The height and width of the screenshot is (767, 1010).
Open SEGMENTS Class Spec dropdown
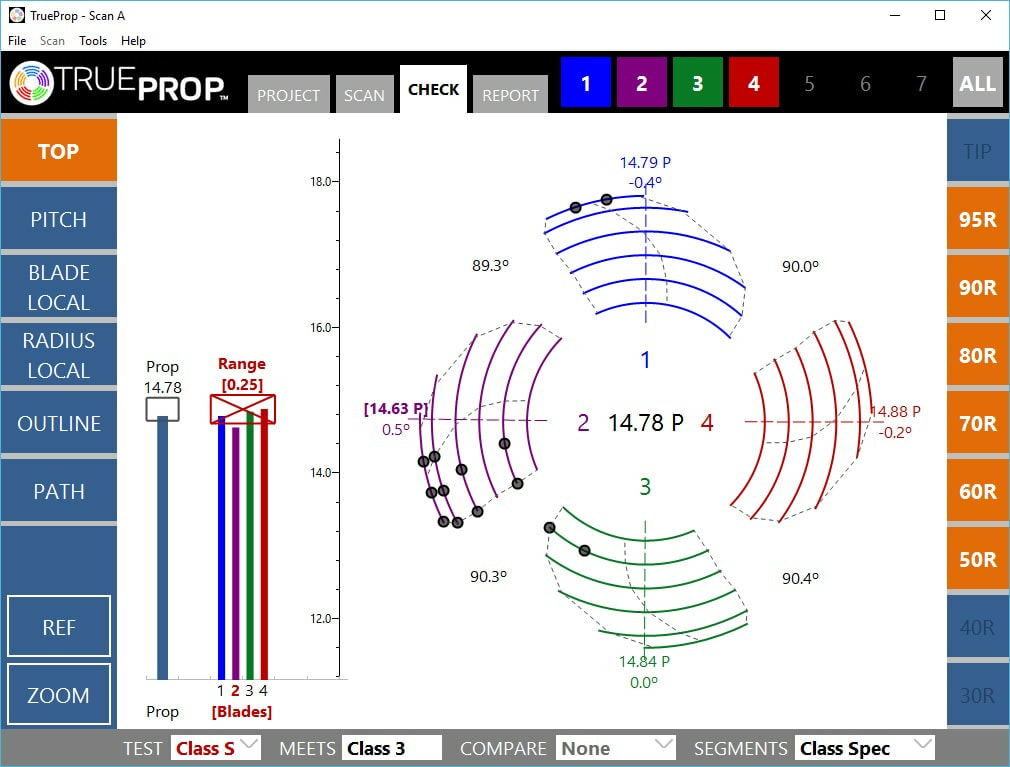(865, 748)
